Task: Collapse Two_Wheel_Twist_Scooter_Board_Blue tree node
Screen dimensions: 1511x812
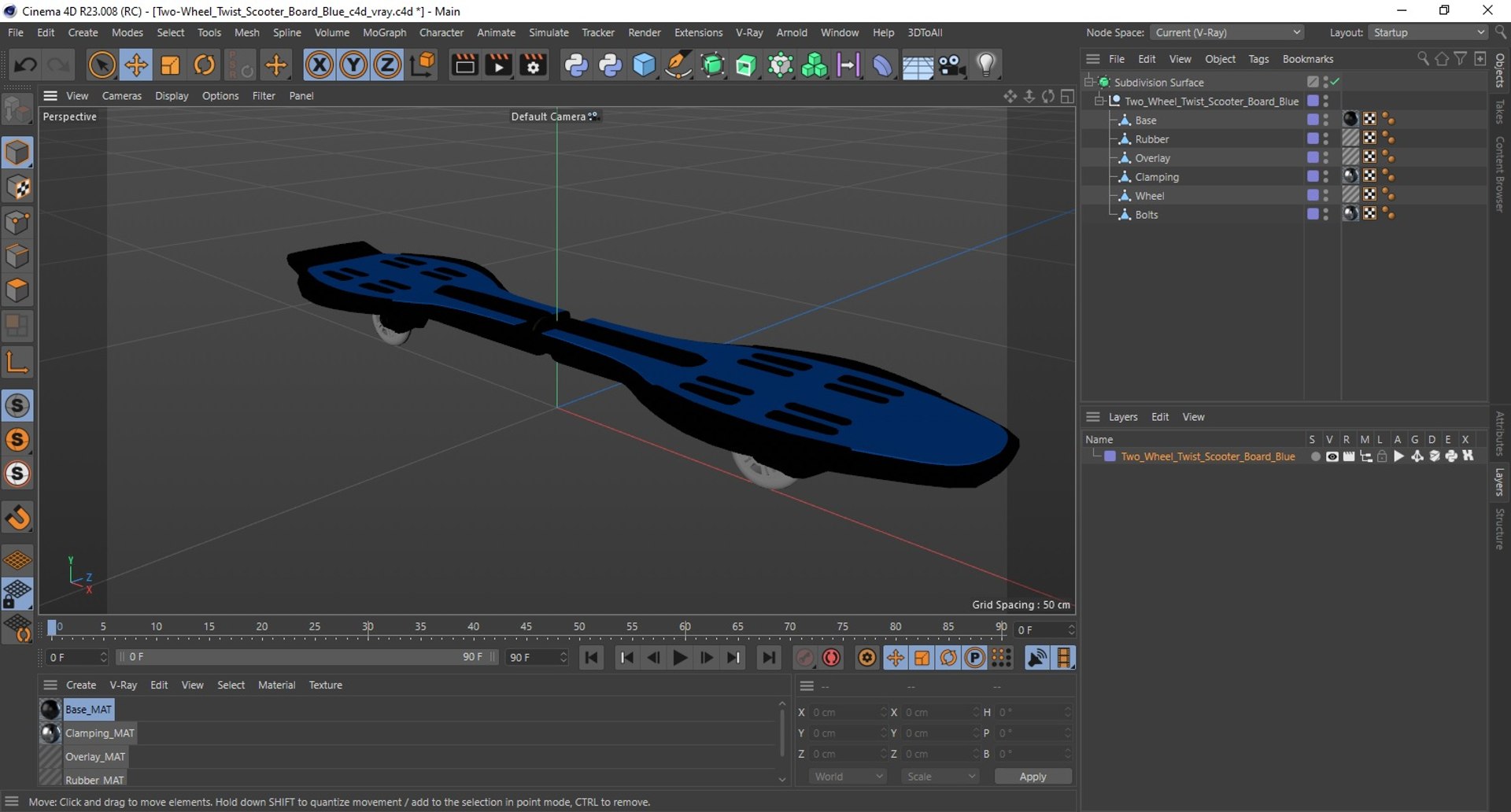Action: (1099, 101)
